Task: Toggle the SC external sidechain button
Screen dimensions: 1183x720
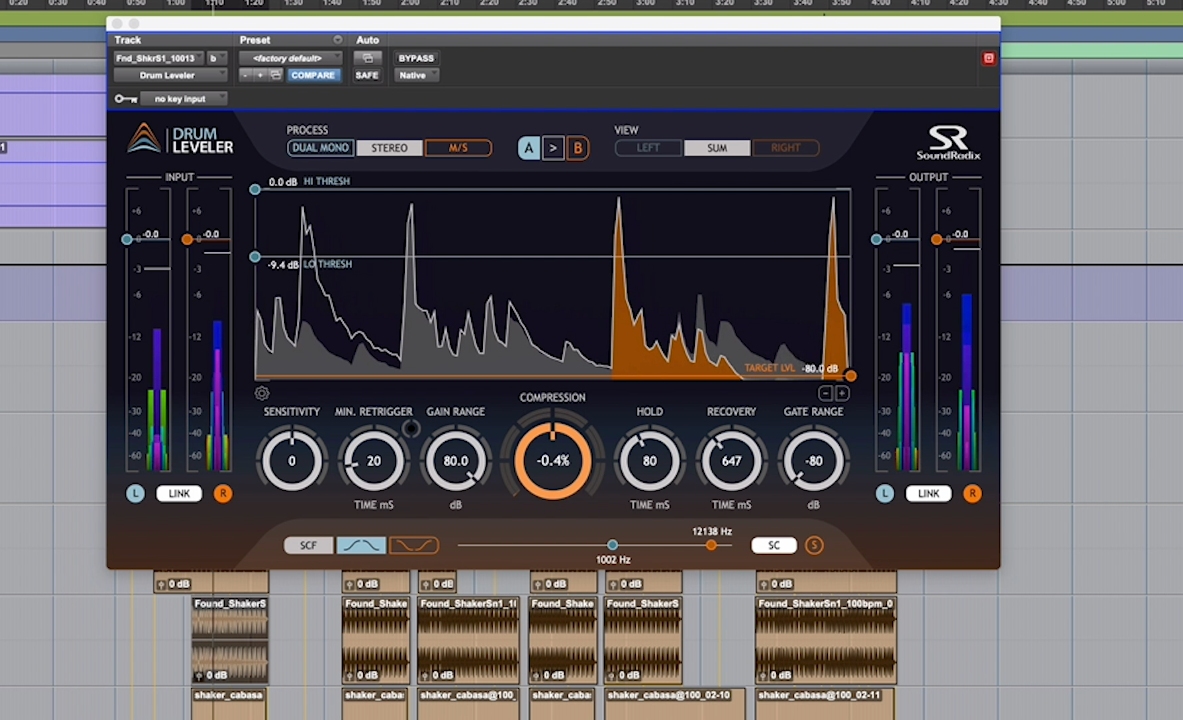Action: [x=774, y=545]
